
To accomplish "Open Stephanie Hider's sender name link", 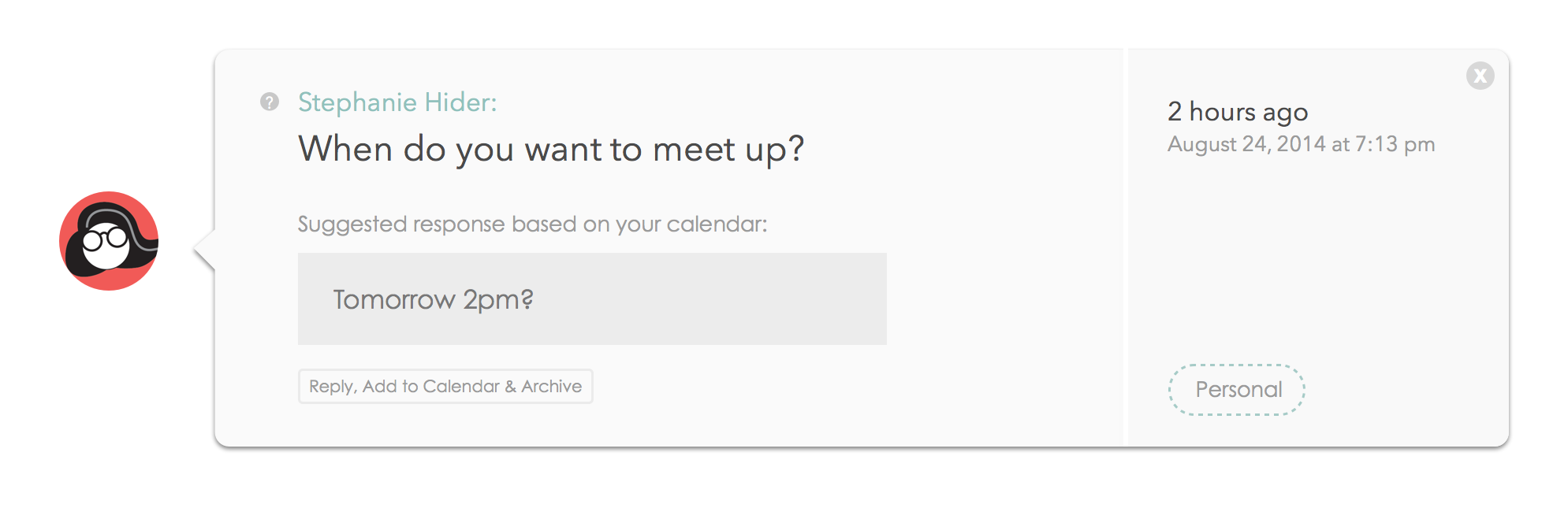I will (397, 102).
